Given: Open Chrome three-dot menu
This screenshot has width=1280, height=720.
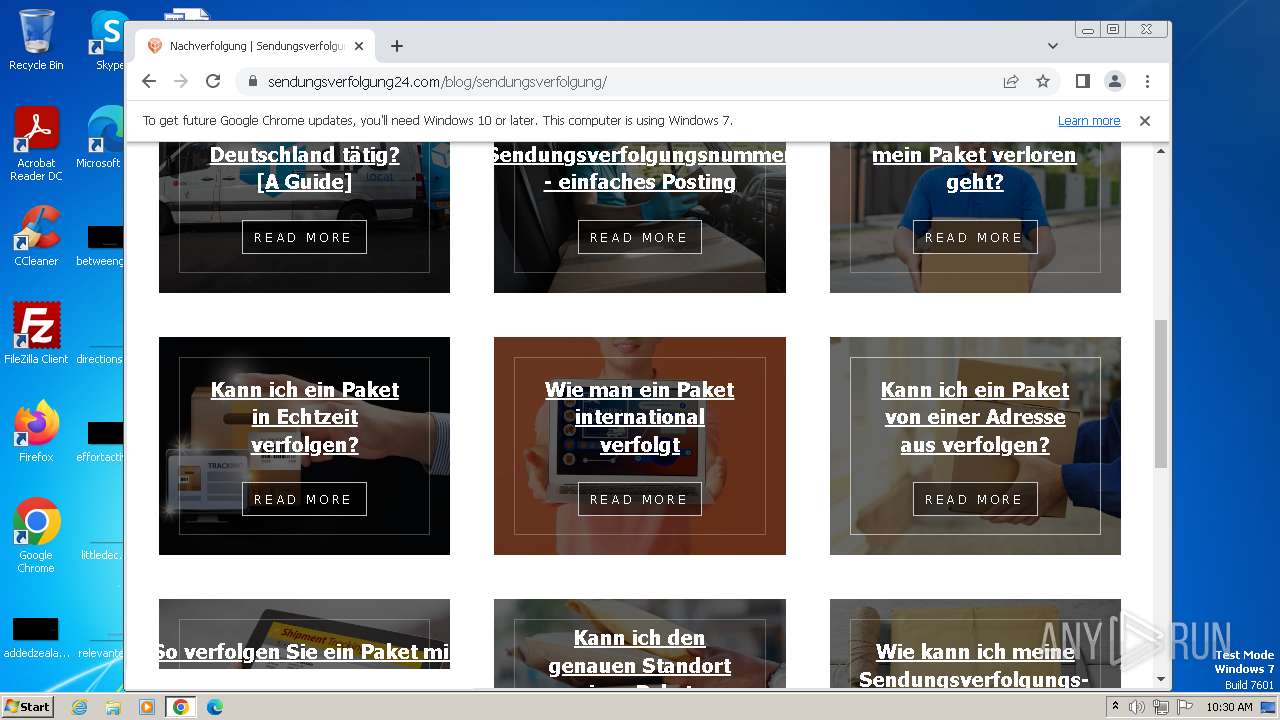Looking at the screenshot, I should pos(1147,81).
